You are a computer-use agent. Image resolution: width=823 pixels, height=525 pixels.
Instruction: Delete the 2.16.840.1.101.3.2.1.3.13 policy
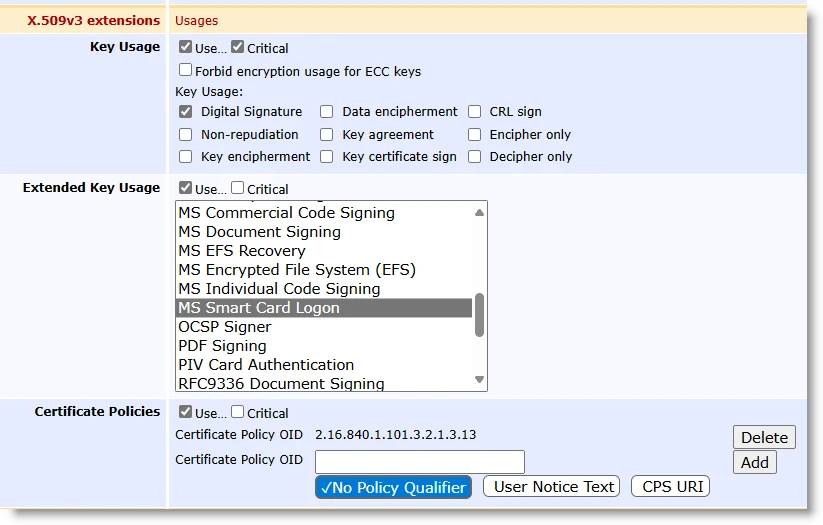coord(764,437)
